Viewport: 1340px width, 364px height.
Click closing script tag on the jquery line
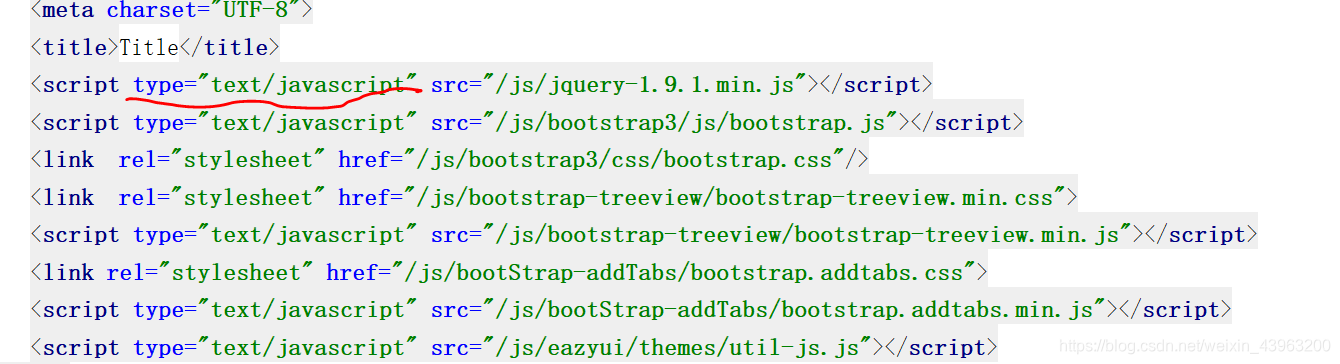point(876,85)
